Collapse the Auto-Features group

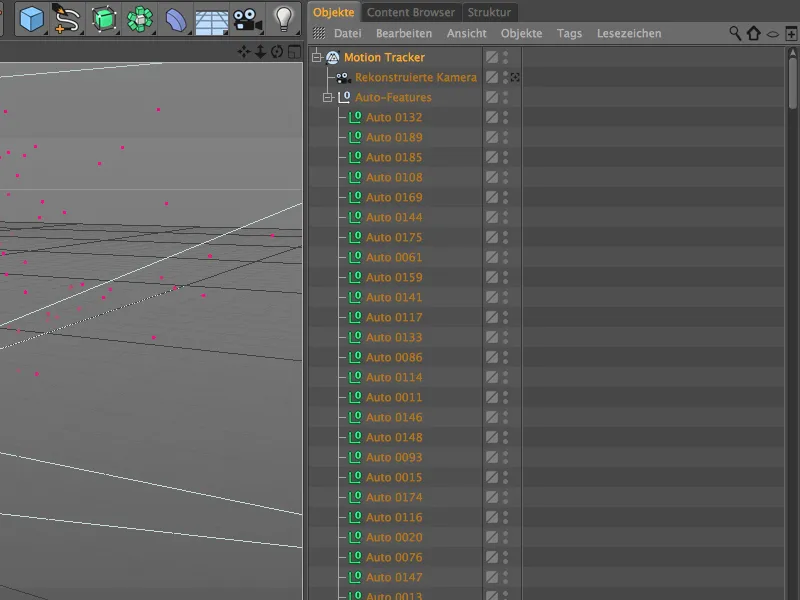coord(327,97)
